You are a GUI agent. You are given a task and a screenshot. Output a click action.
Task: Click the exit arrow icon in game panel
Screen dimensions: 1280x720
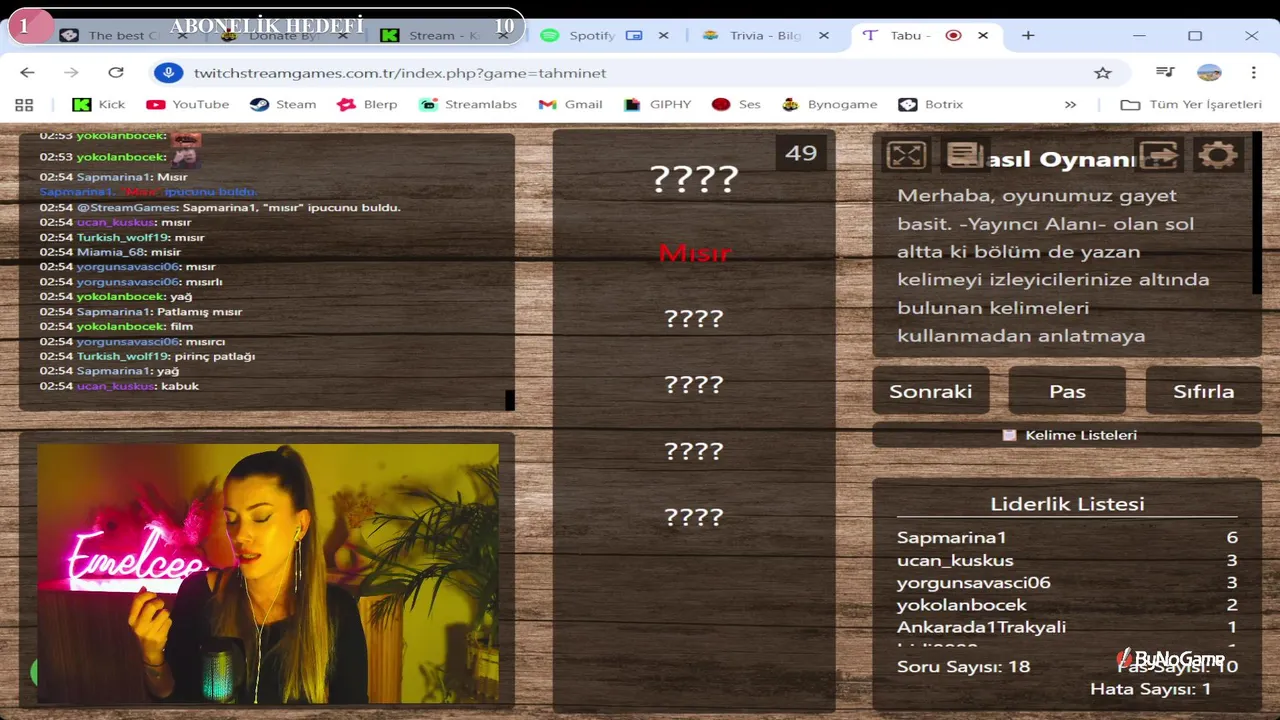tap(1158, 155)
